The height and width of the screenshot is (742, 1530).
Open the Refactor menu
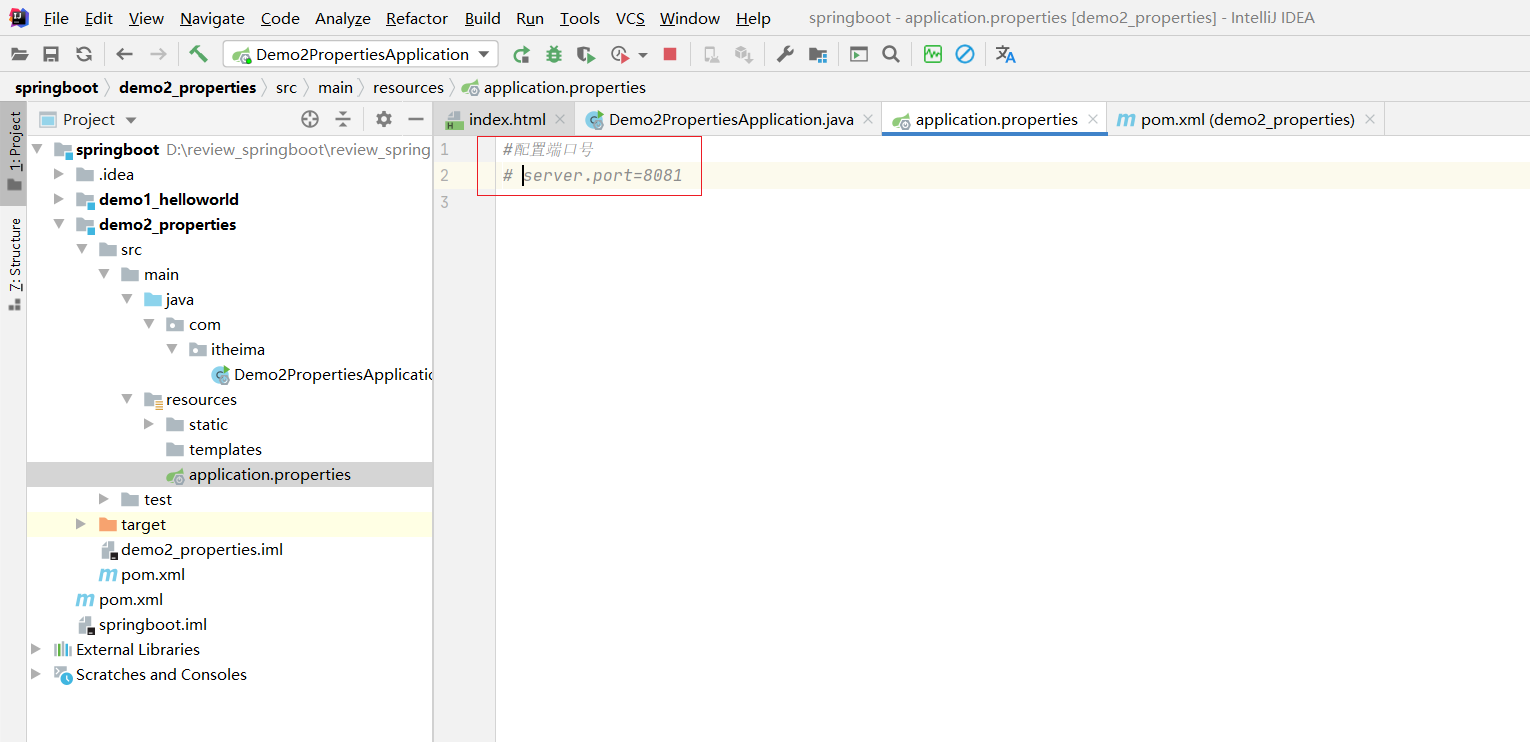click(x=416, y=18)
